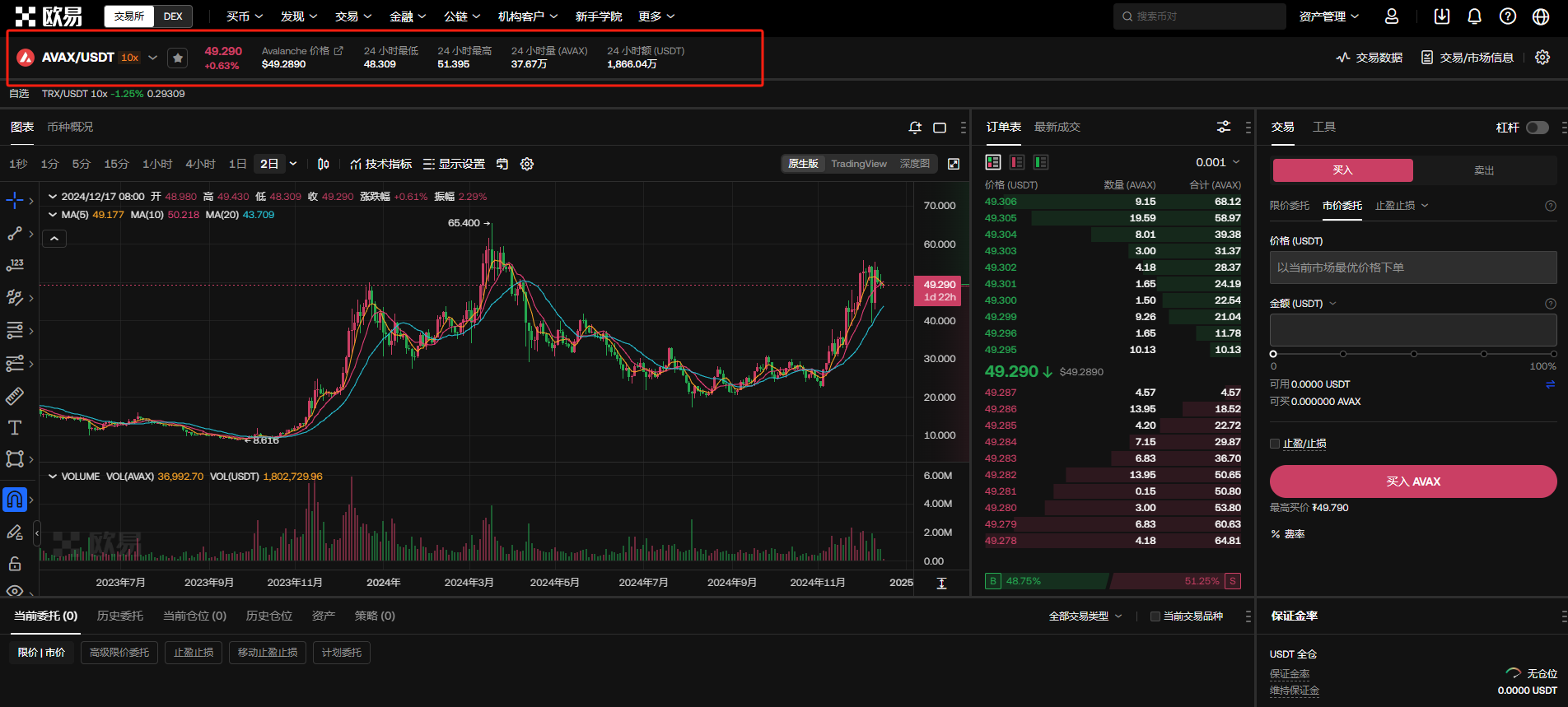1568x707 pixels.
Task: Toggle drawings visibility eye icon
Action: (x=15, y=590)
